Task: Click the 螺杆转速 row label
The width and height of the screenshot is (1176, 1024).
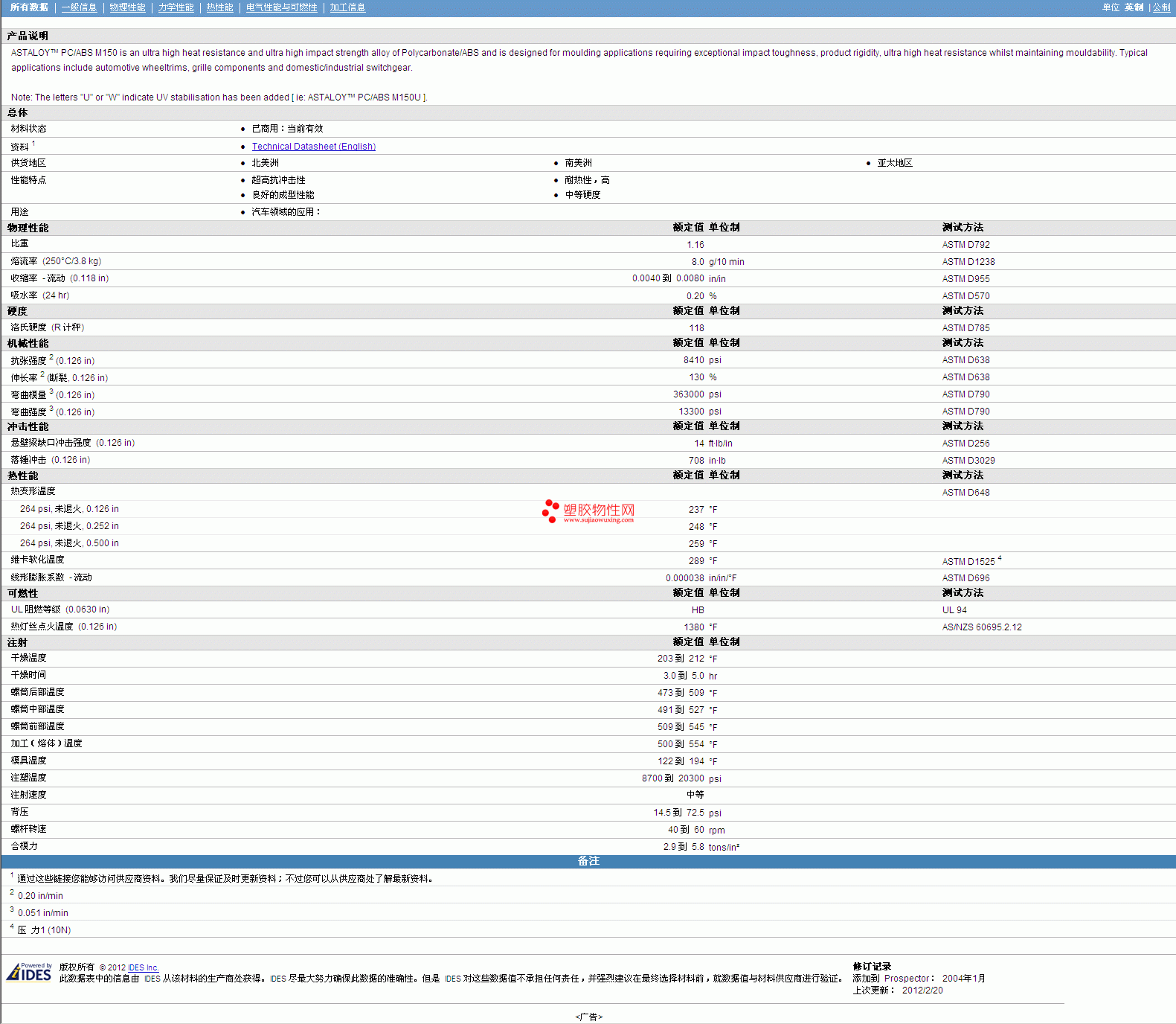Action: coord(28,829)
